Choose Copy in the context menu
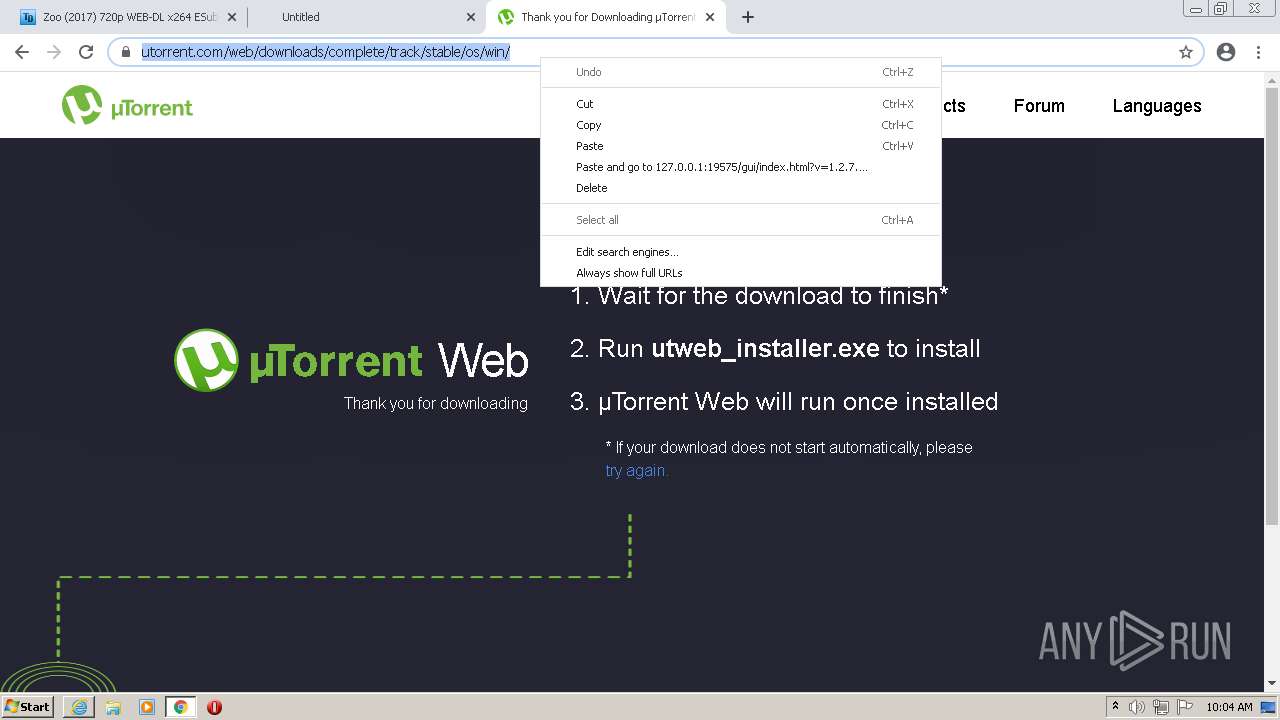 coord(741,125)
